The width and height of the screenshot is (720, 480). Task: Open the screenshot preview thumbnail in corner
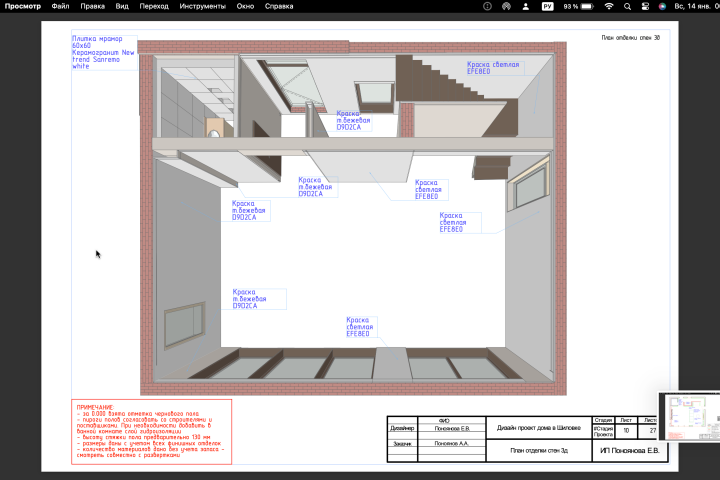689,417
